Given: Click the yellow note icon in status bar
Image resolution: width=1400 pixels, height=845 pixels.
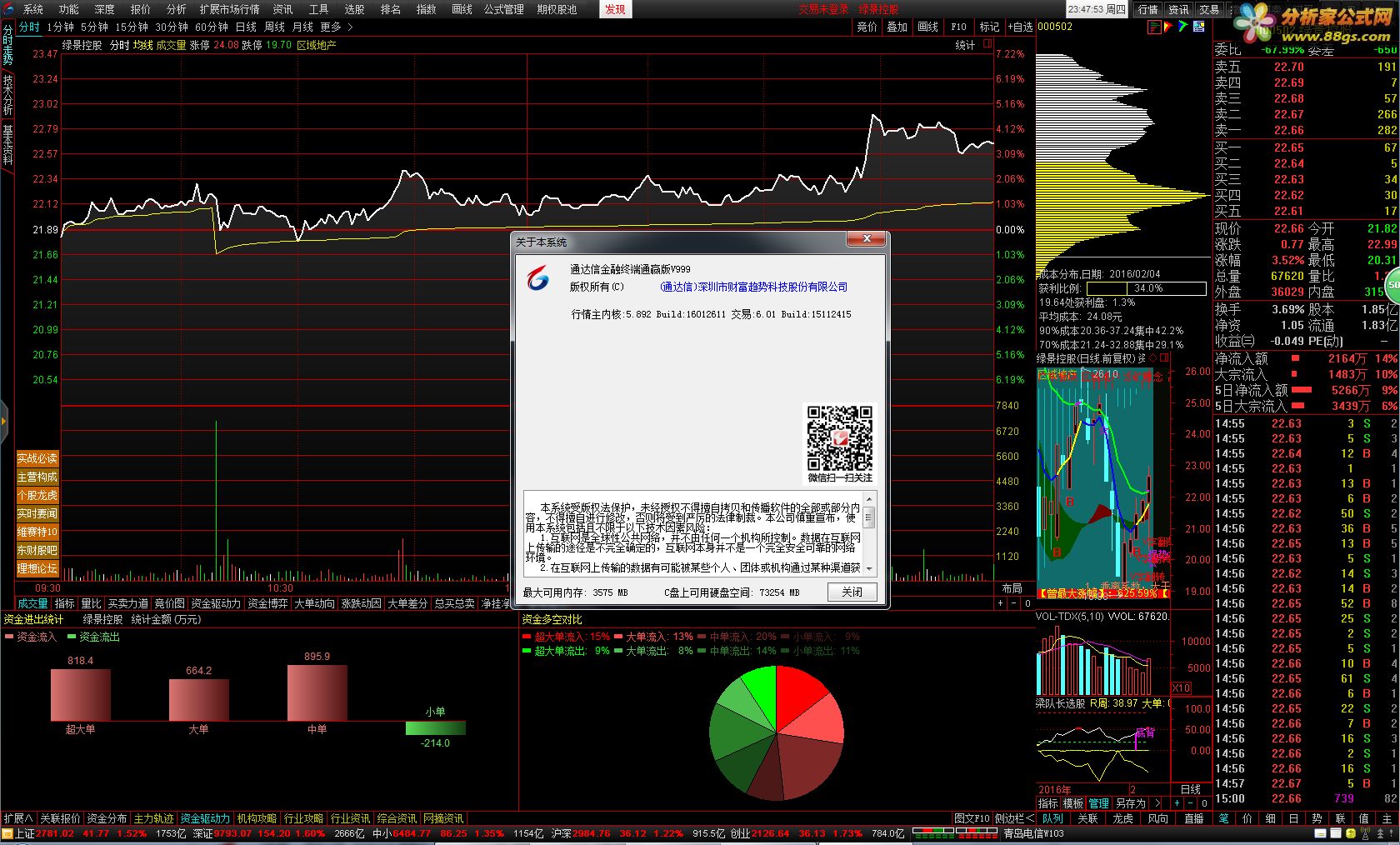Looking at the screenshot, I should [x=1320, y=833].
